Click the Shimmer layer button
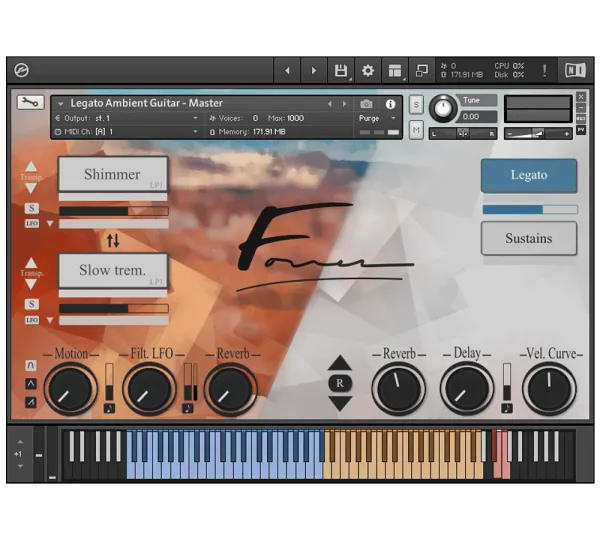Viewport: 600px width, 540px height. click(x=112, y=174)
